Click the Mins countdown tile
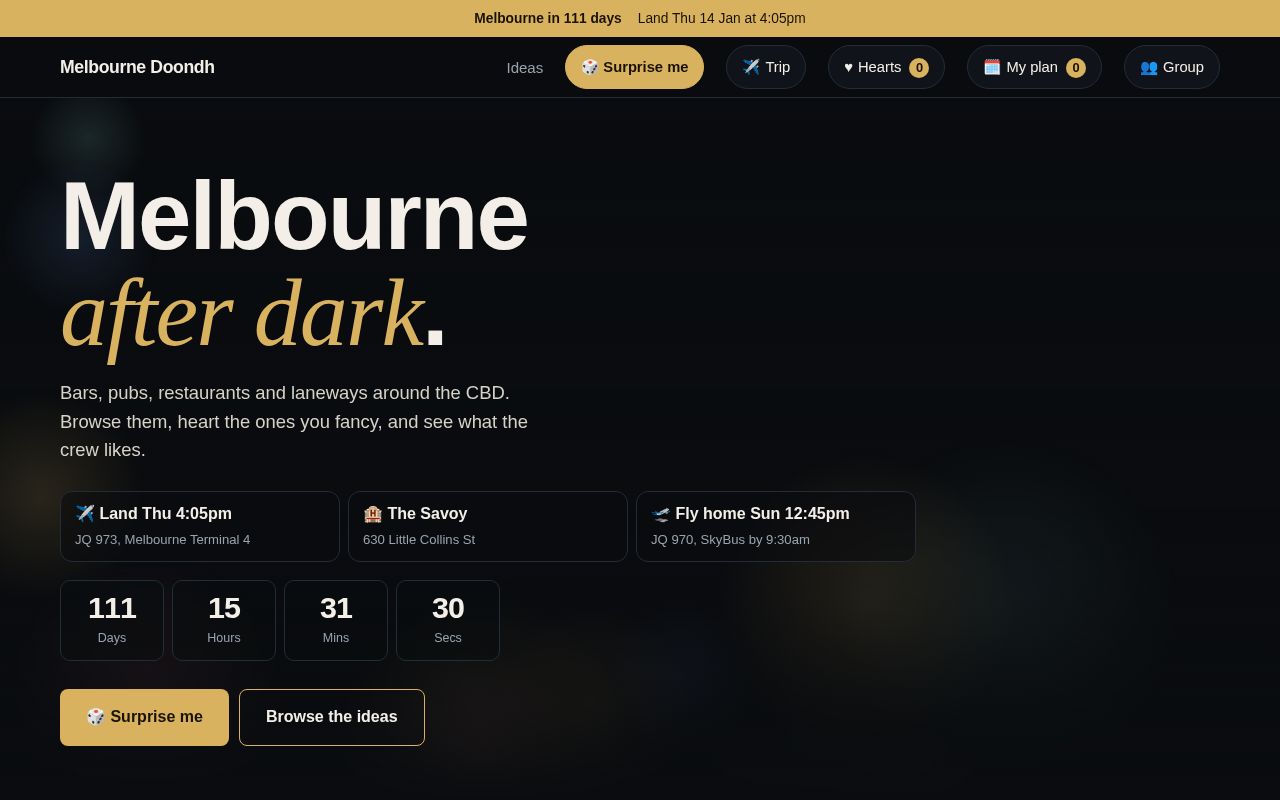 [336, 620]
